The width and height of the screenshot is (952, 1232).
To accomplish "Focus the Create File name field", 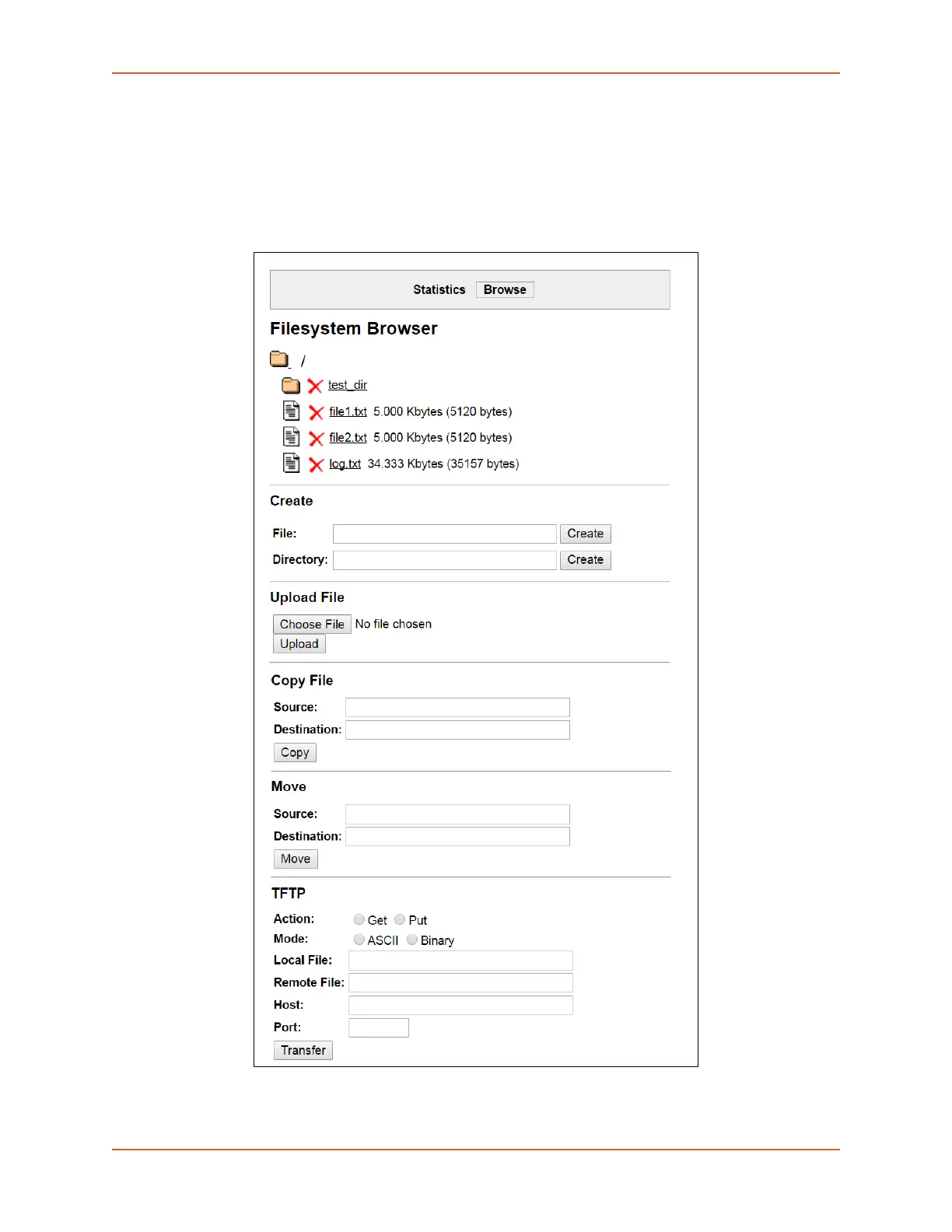I will pyautogui.click(x=445, y=534).
